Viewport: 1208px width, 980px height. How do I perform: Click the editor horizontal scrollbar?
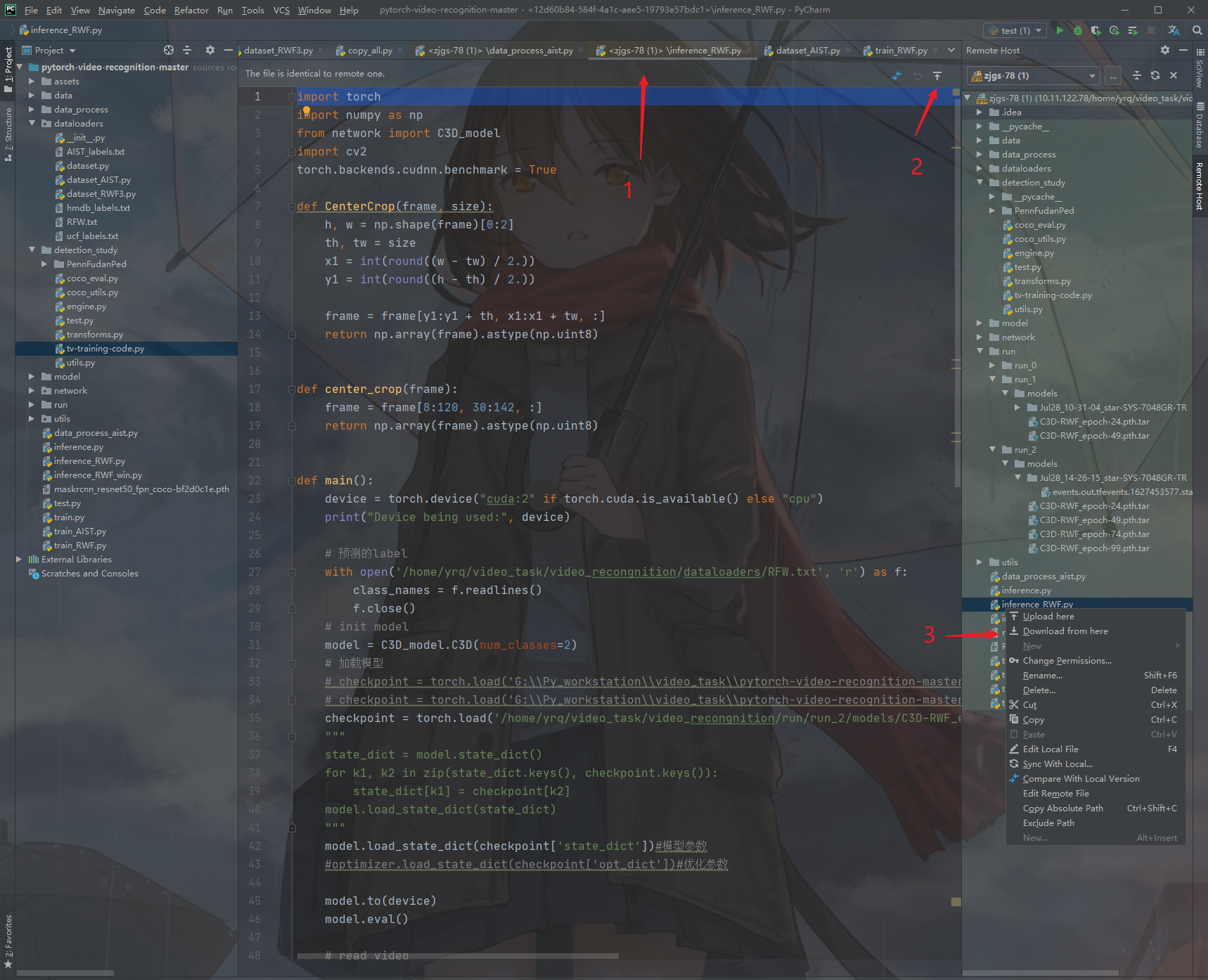tap(458, 956)
